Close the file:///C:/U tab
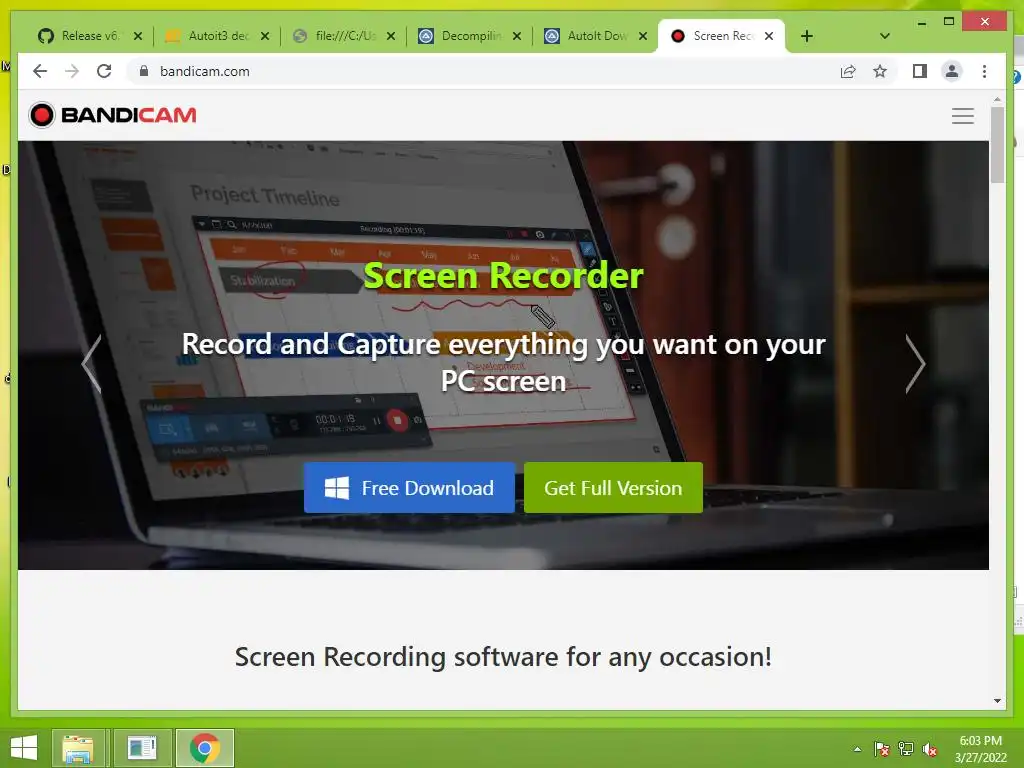The image size is (1024, 768). pyautogui.click(x=391, y=36)
